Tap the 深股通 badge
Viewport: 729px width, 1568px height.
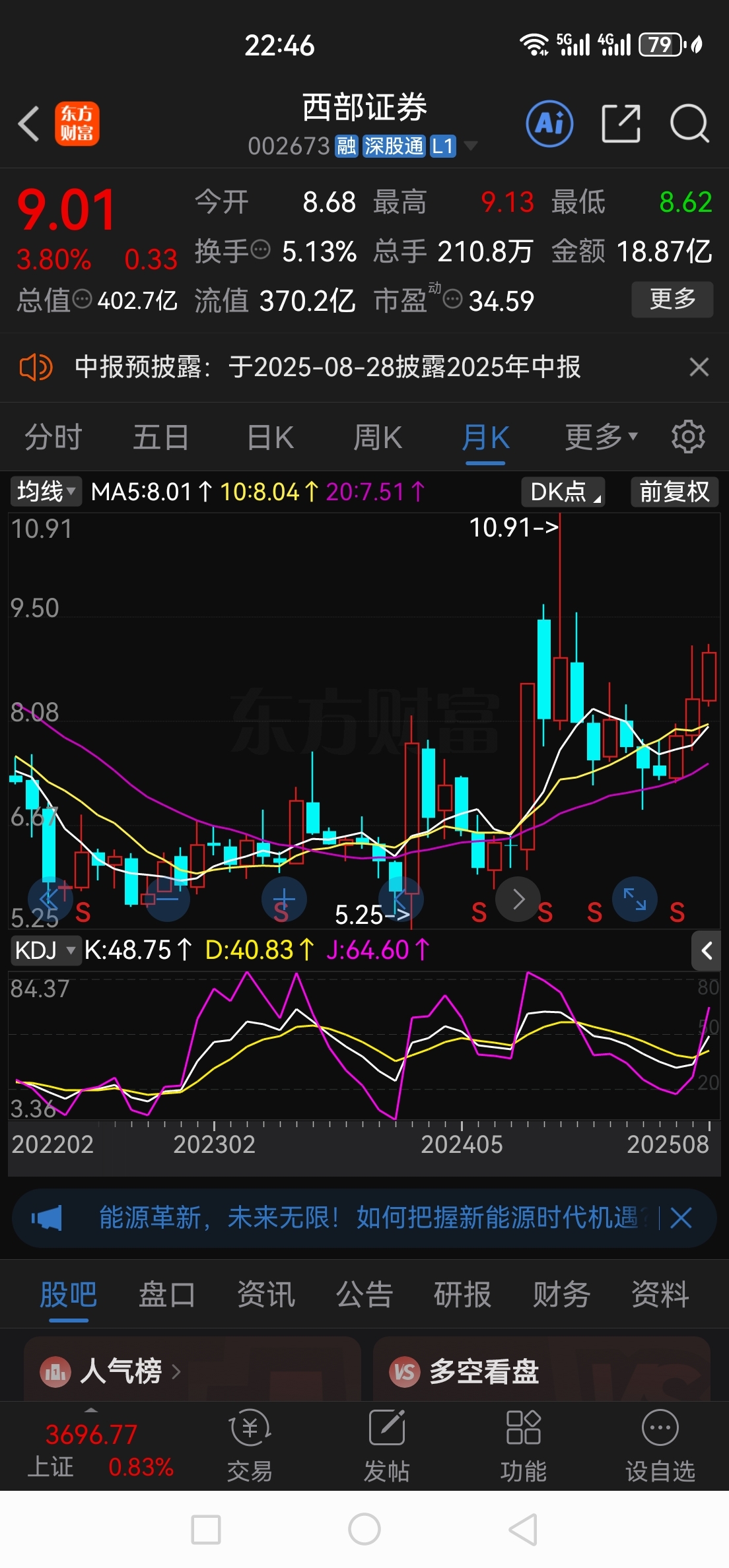pos(394,146)
